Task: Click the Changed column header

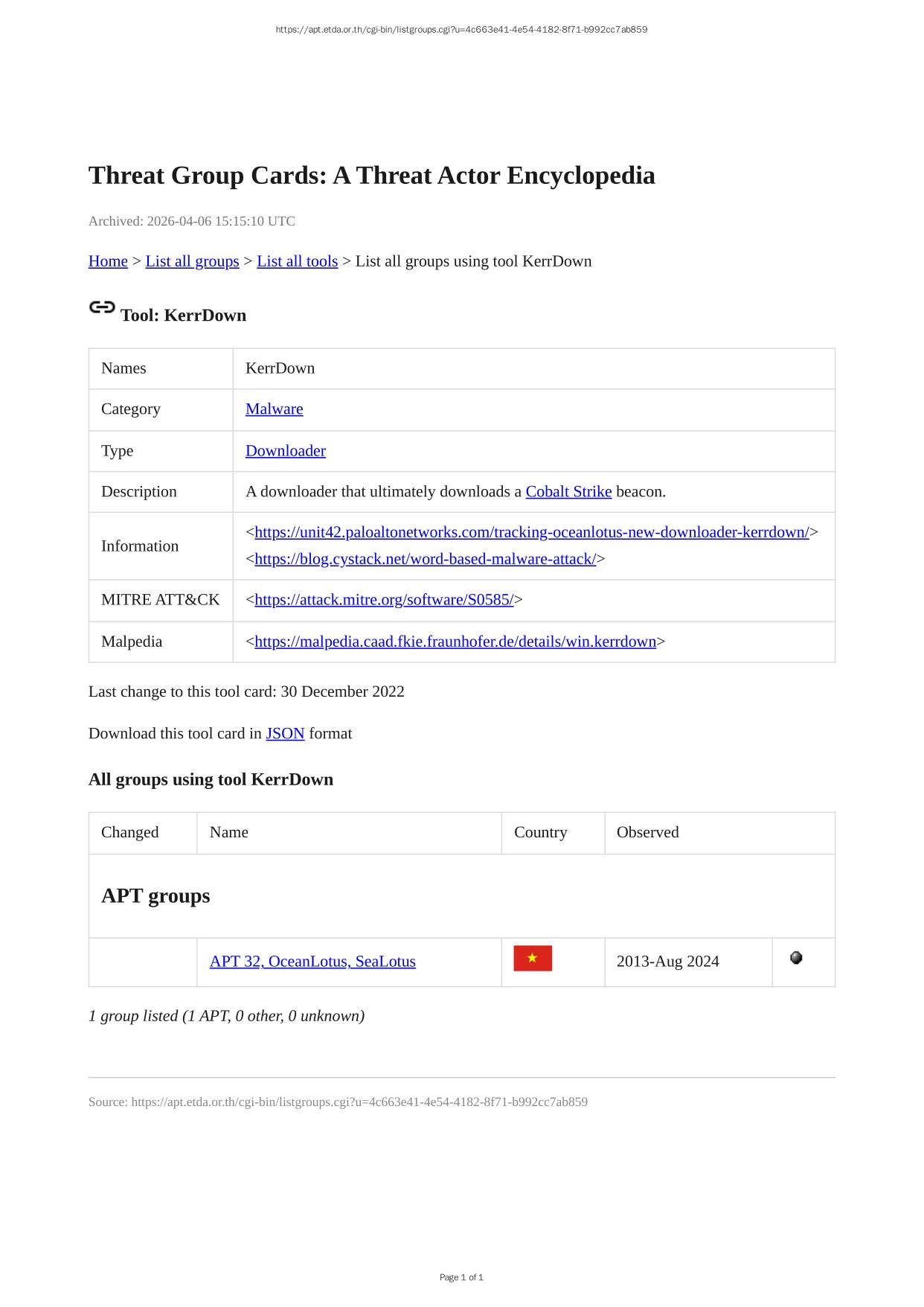Action: [130, 832]
